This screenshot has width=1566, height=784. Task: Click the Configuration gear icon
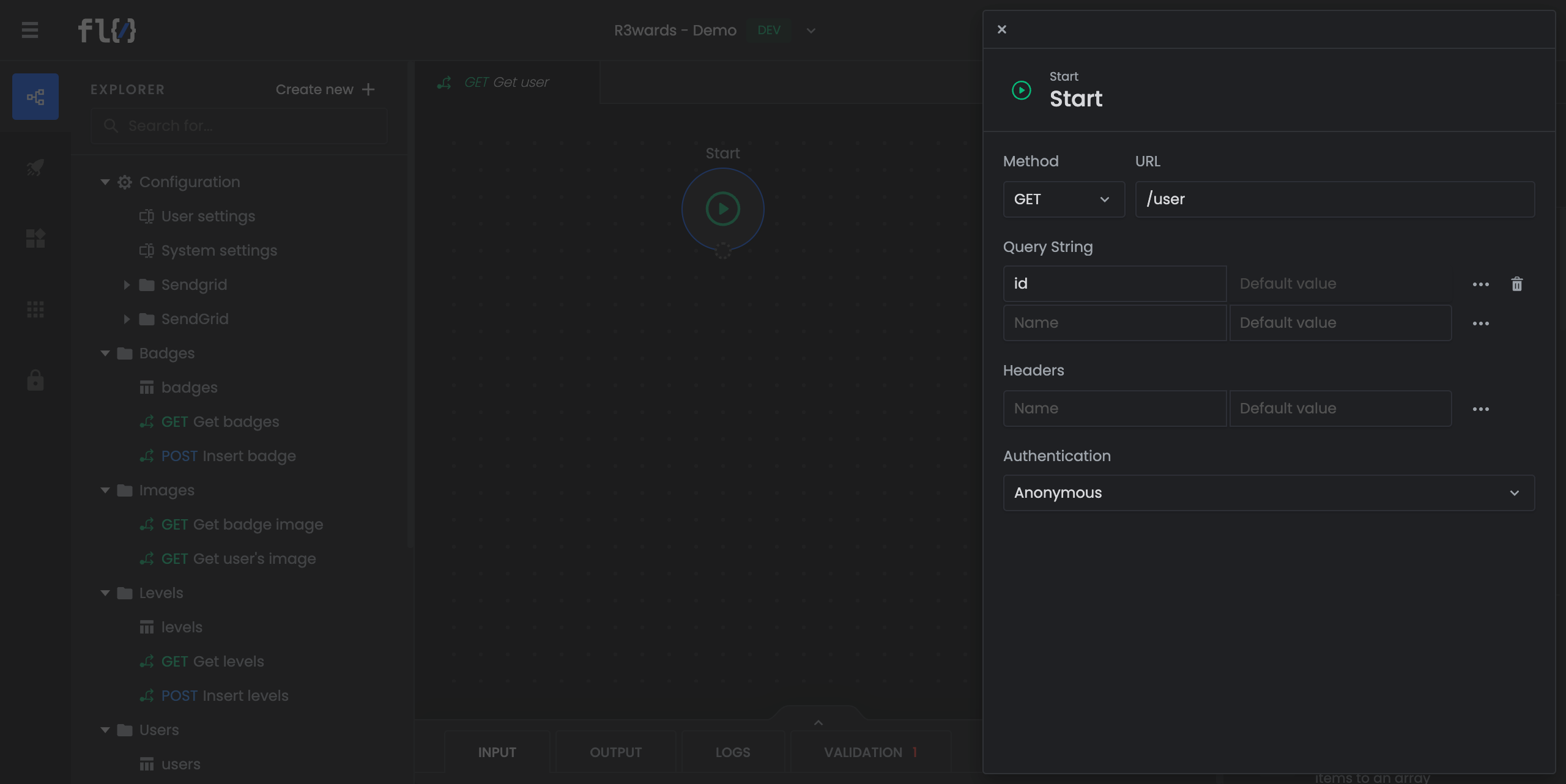pyautogui.click(x=125, y=182)
